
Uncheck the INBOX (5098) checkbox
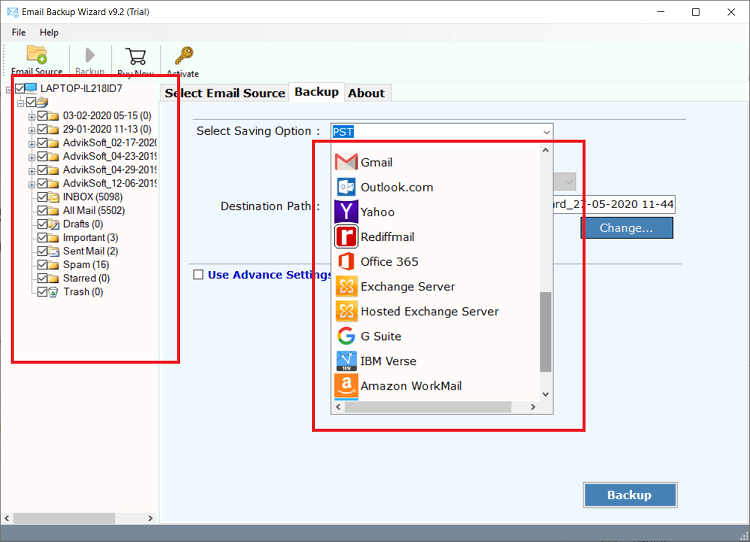pos(42,197)
